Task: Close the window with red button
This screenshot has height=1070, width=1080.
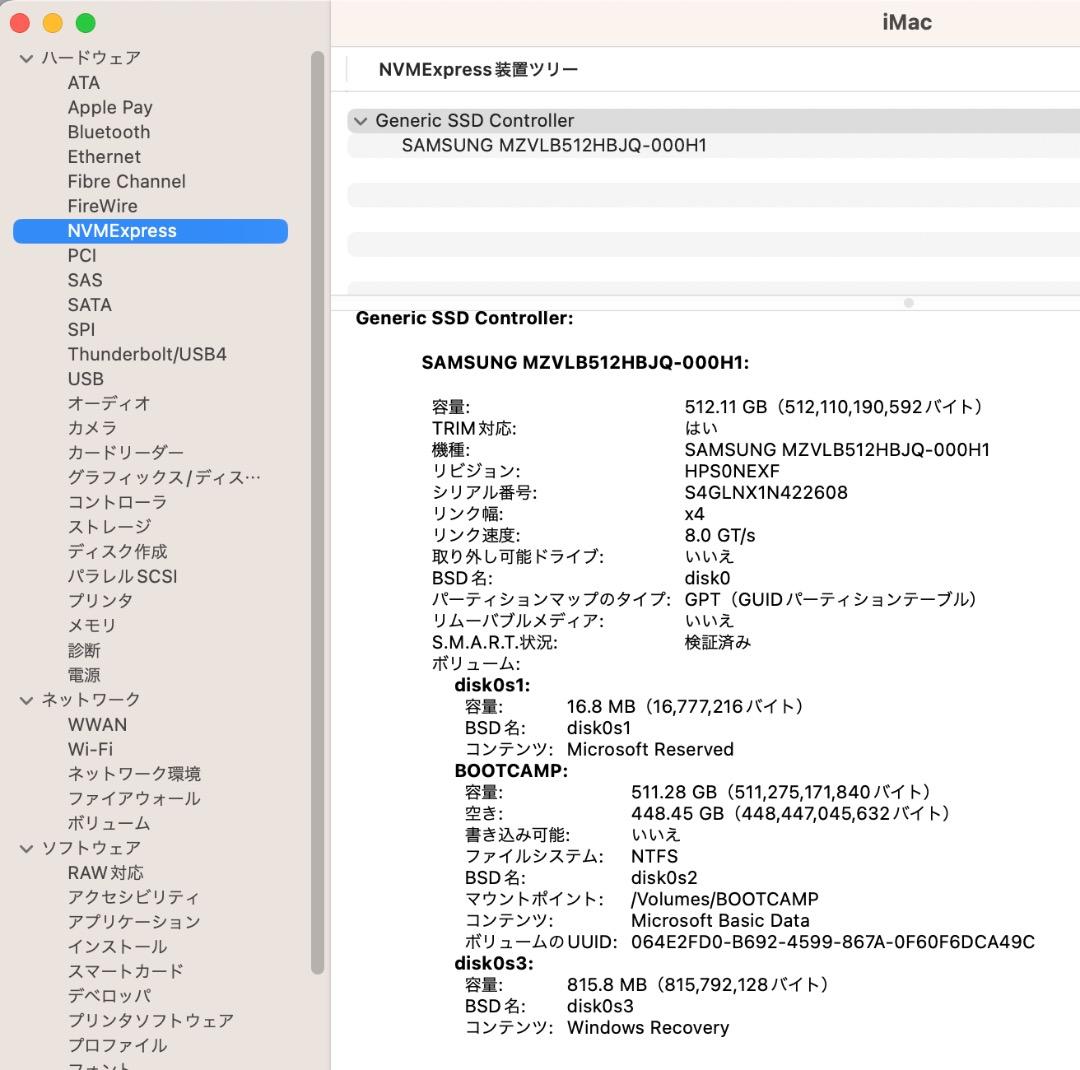Action: coord(20,23)
